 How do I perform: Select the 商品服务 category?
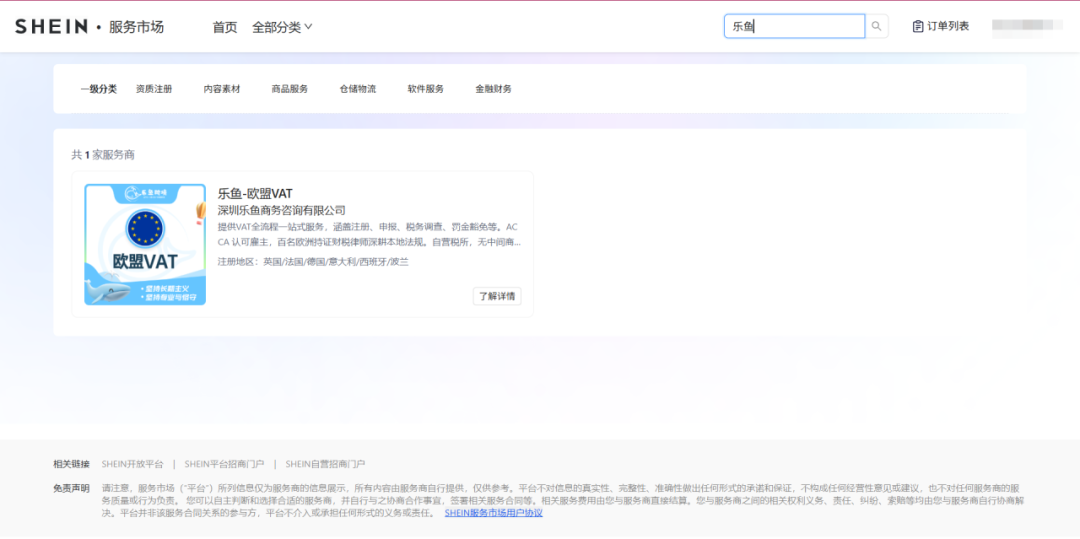click(x=290, y=89)
